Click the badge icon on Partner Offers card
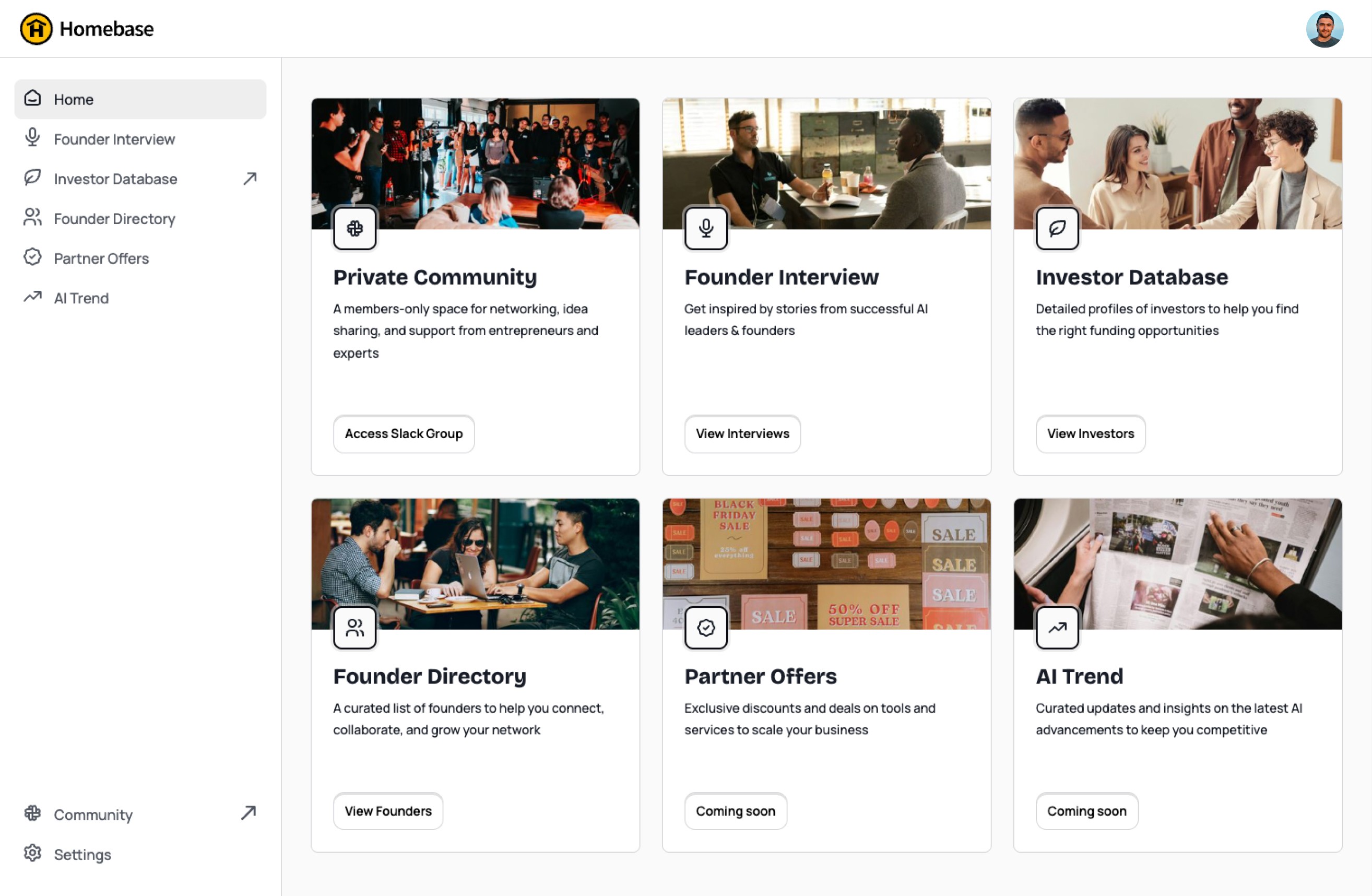 706,627
